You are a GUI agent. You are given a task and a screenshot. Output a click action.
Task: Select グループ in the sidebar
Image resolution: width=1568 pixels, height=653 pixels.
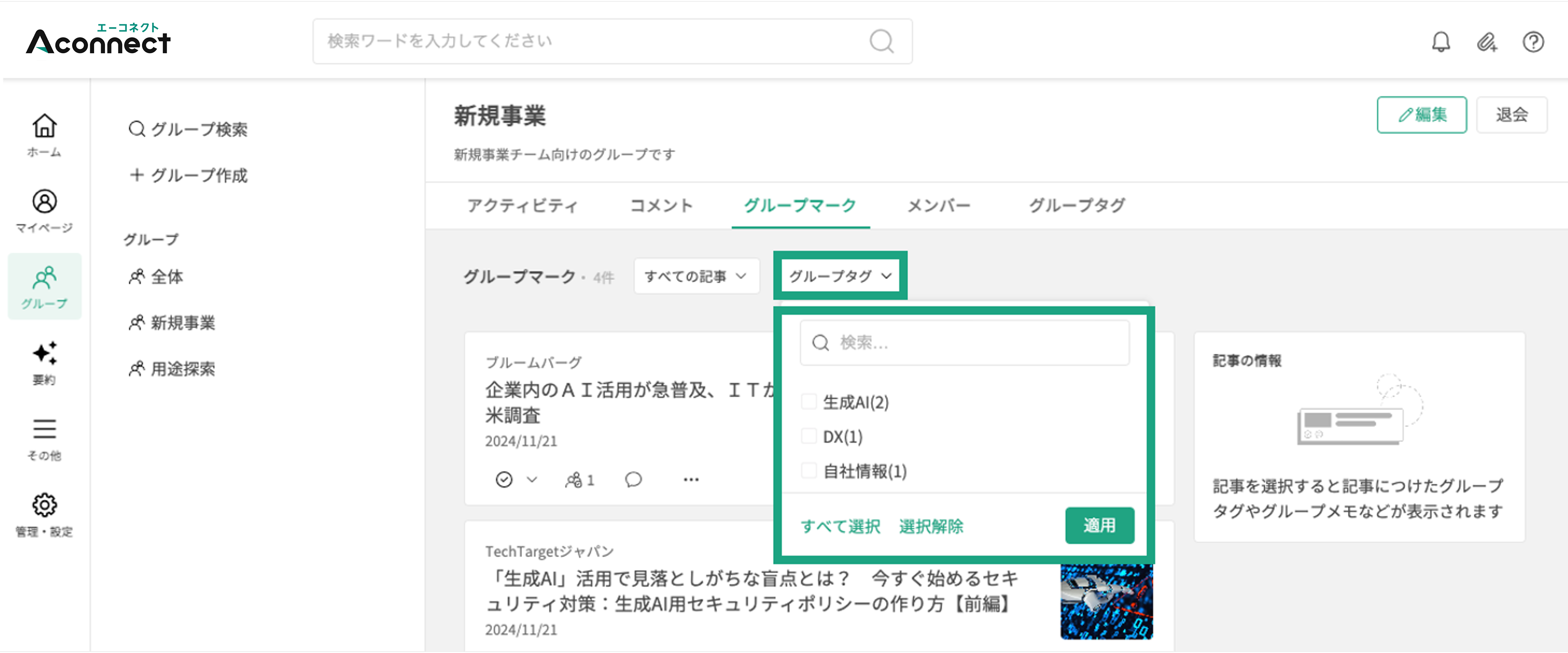point(45,287)
